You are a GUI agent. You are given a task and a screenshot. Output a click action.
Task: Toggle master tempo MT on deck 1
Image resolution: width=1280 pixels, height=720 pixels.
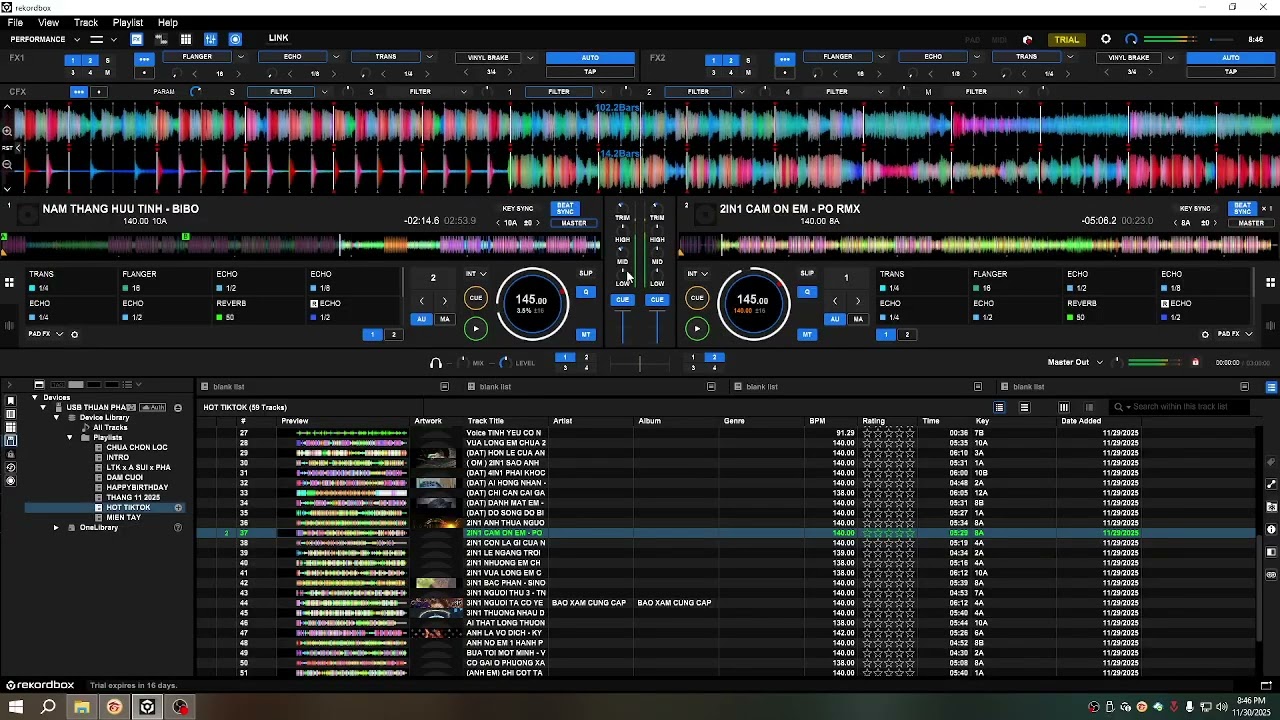click(x=586, y=334)
